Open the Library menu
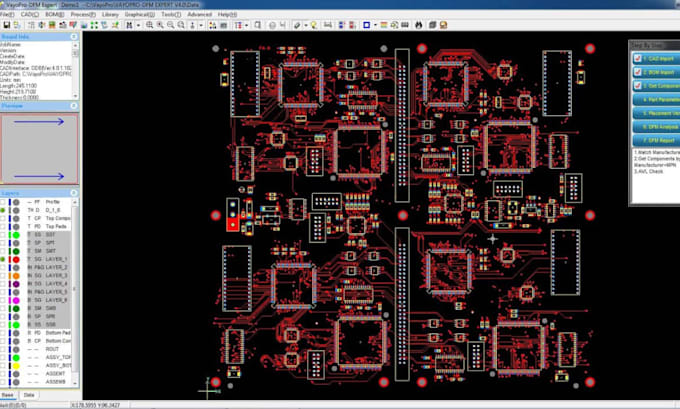This screenshot has height=409, width=680. click(x=110, y=14)
